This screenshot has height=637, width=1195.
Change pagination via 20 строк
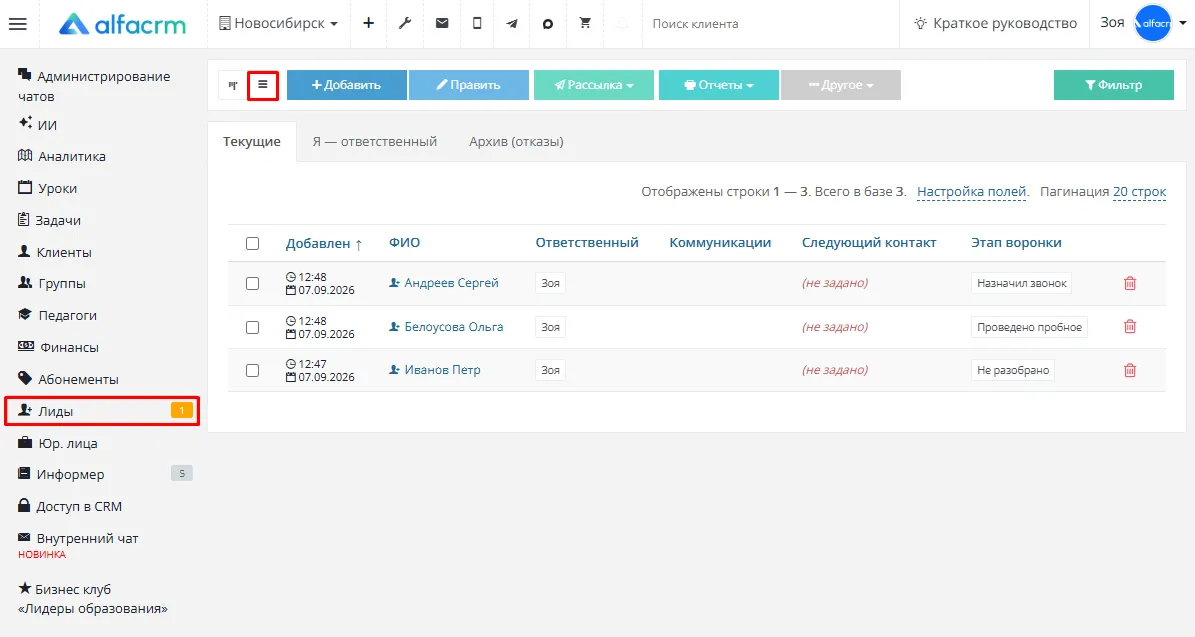point(1139,192)
